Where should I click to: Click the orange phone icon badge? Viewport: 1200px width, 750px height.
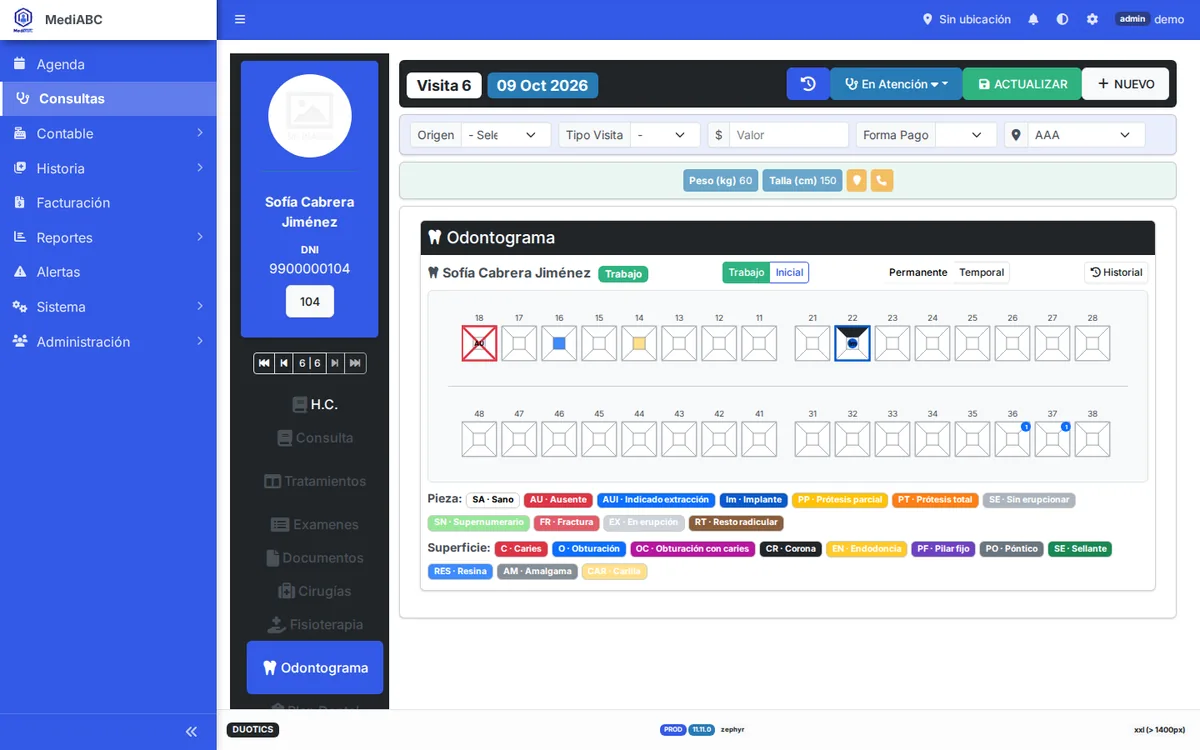point(881,181)
